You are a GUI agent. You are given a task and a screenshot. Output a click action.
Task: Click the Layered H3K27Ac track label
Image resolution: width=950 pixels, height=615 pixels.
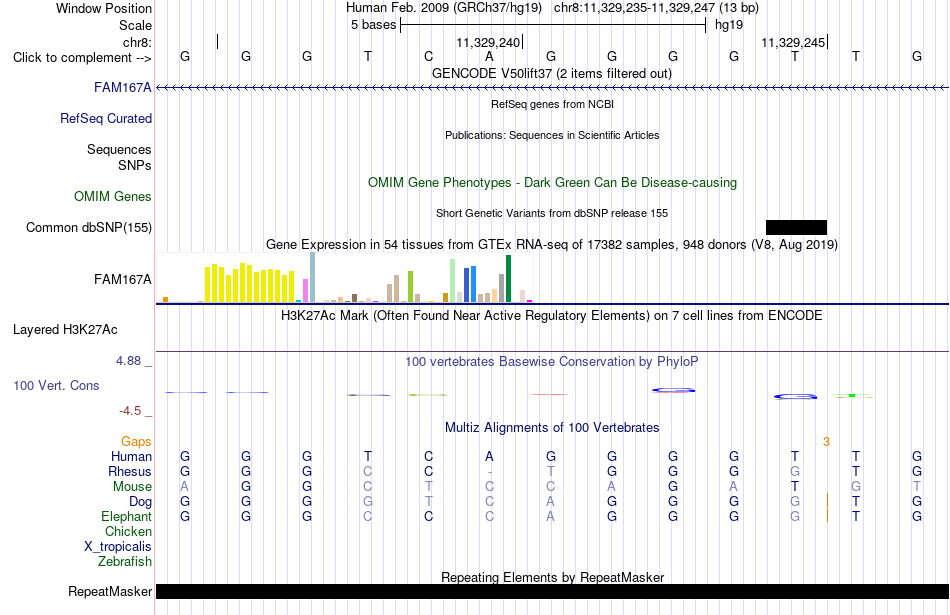(65, 330)
